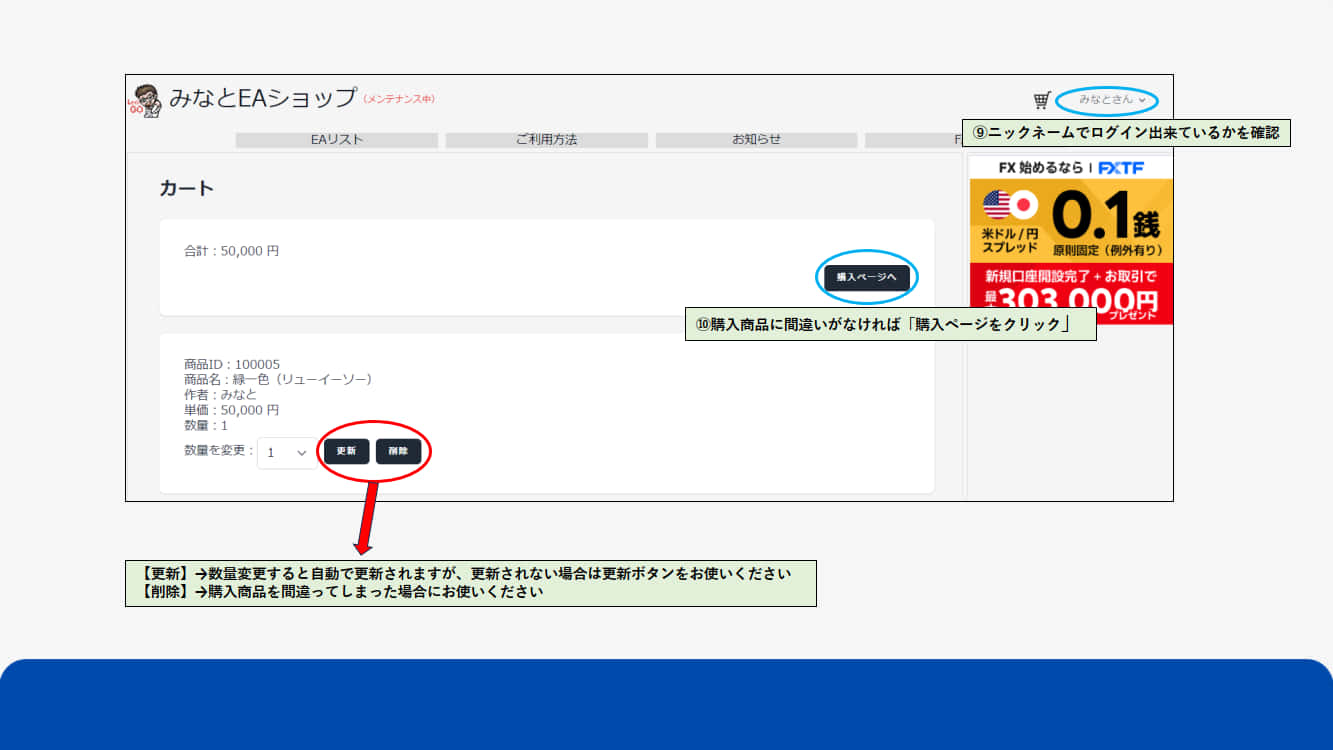
Task: Click the カート page heading
Action: (187, 188)
